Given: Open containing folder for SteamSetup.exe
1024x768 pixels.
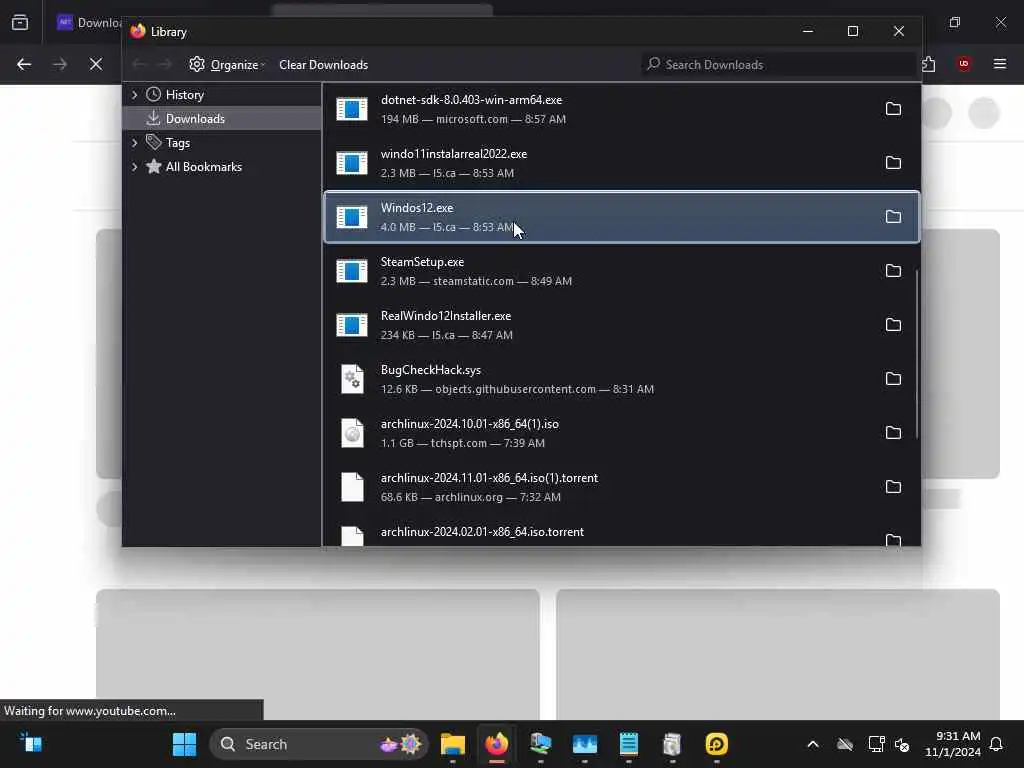Looking at the screenshot, I should click(x=893, y=270).
